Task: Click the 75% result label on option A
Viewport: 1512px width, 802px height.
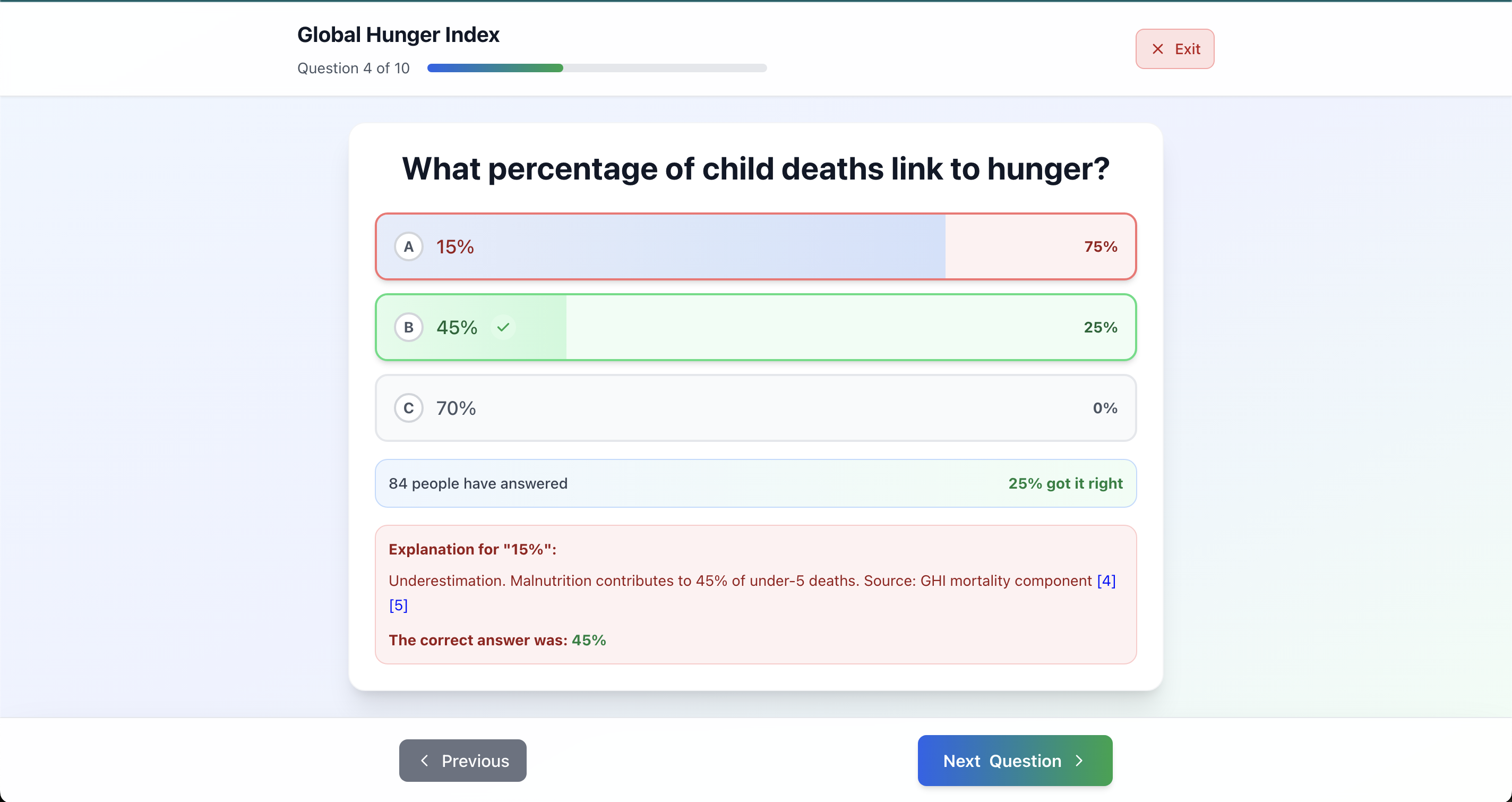Action: click(x=1100, y=246)
